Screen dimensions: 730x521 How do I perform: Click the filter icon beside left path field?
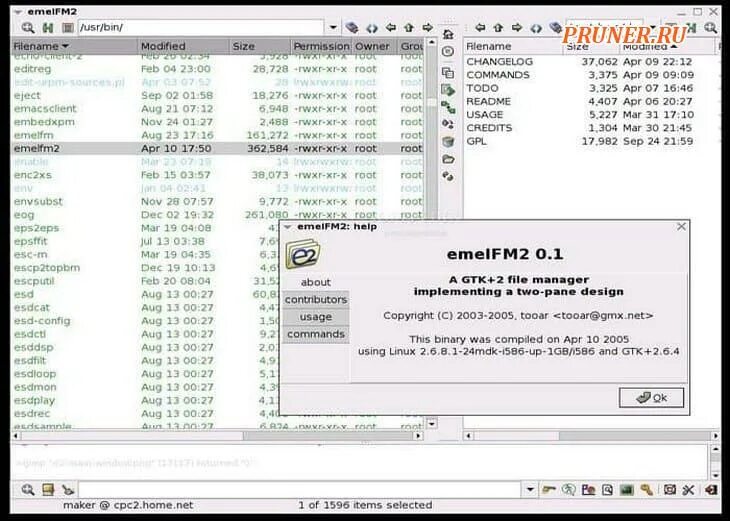68,28
